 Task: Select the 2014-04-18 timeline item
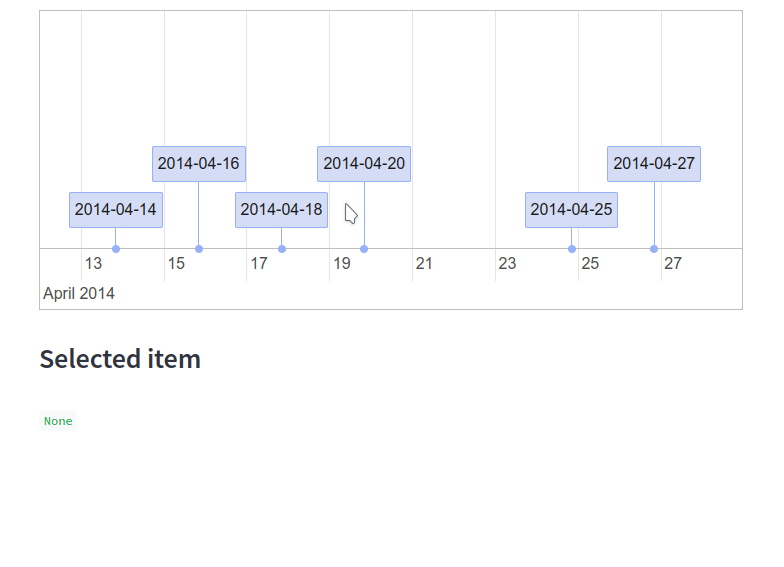pos(282,210)
